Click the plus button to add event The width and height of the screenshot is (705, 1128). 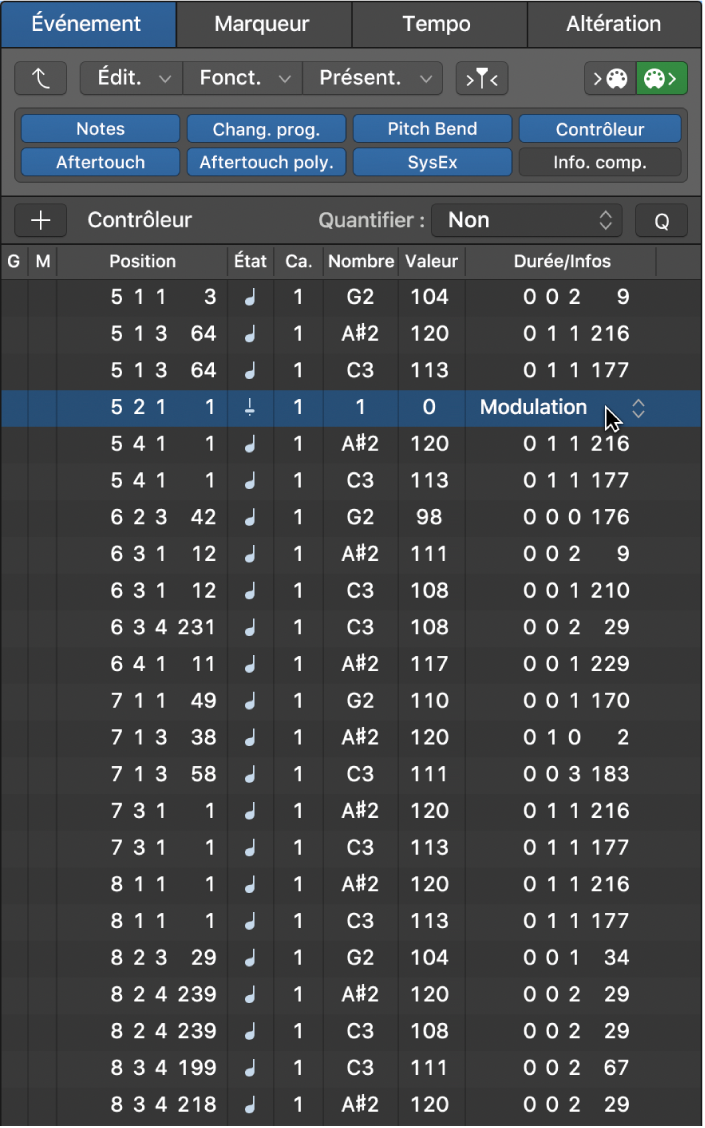coord(40,220)
